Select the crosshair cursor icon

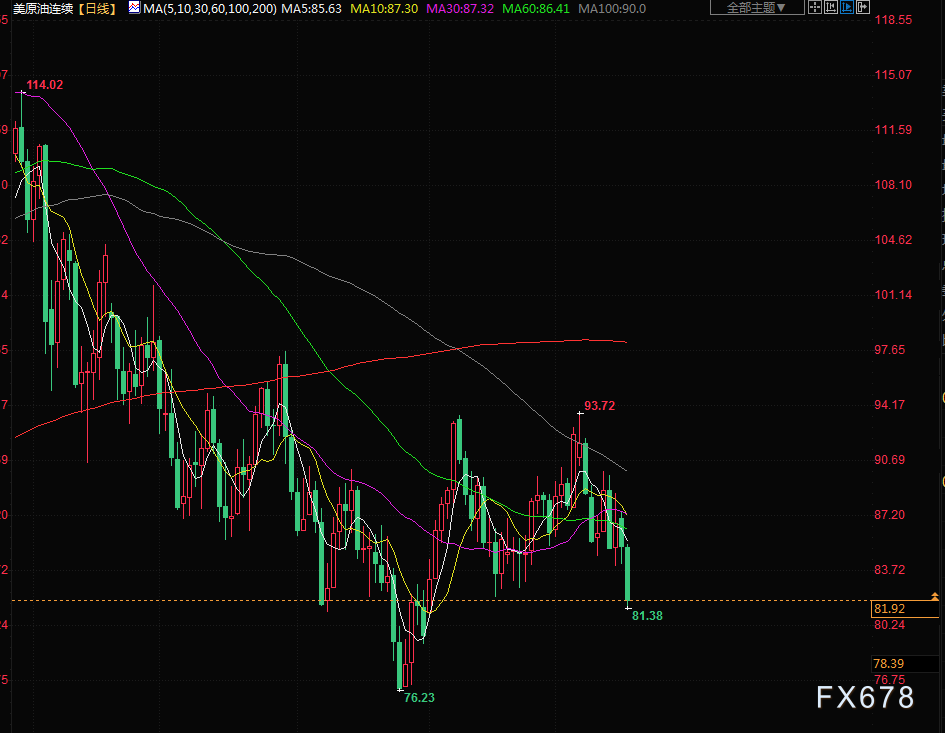[815, 8]
